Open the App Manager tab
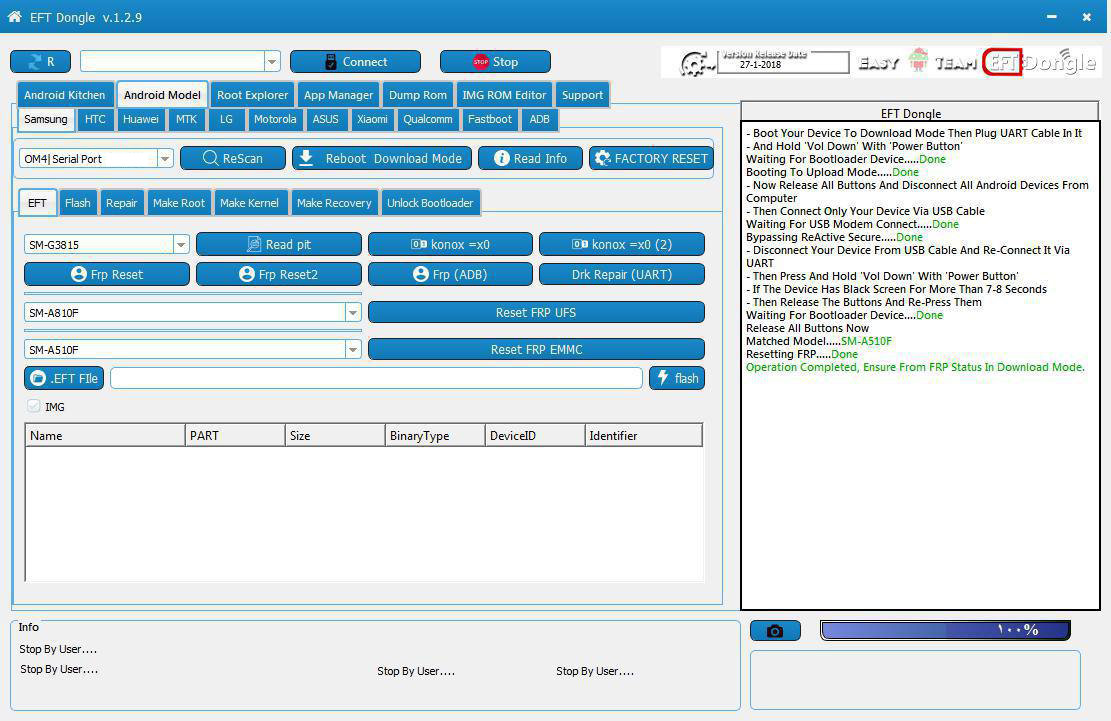This screenshot has width=1111, height=721. coord(338,95)
